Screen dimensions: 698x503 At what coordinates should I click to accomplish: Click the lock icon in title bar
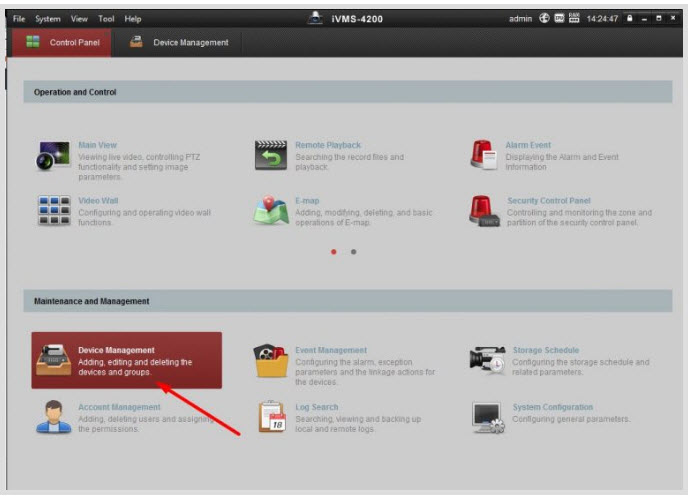click(x=631, y=19)
